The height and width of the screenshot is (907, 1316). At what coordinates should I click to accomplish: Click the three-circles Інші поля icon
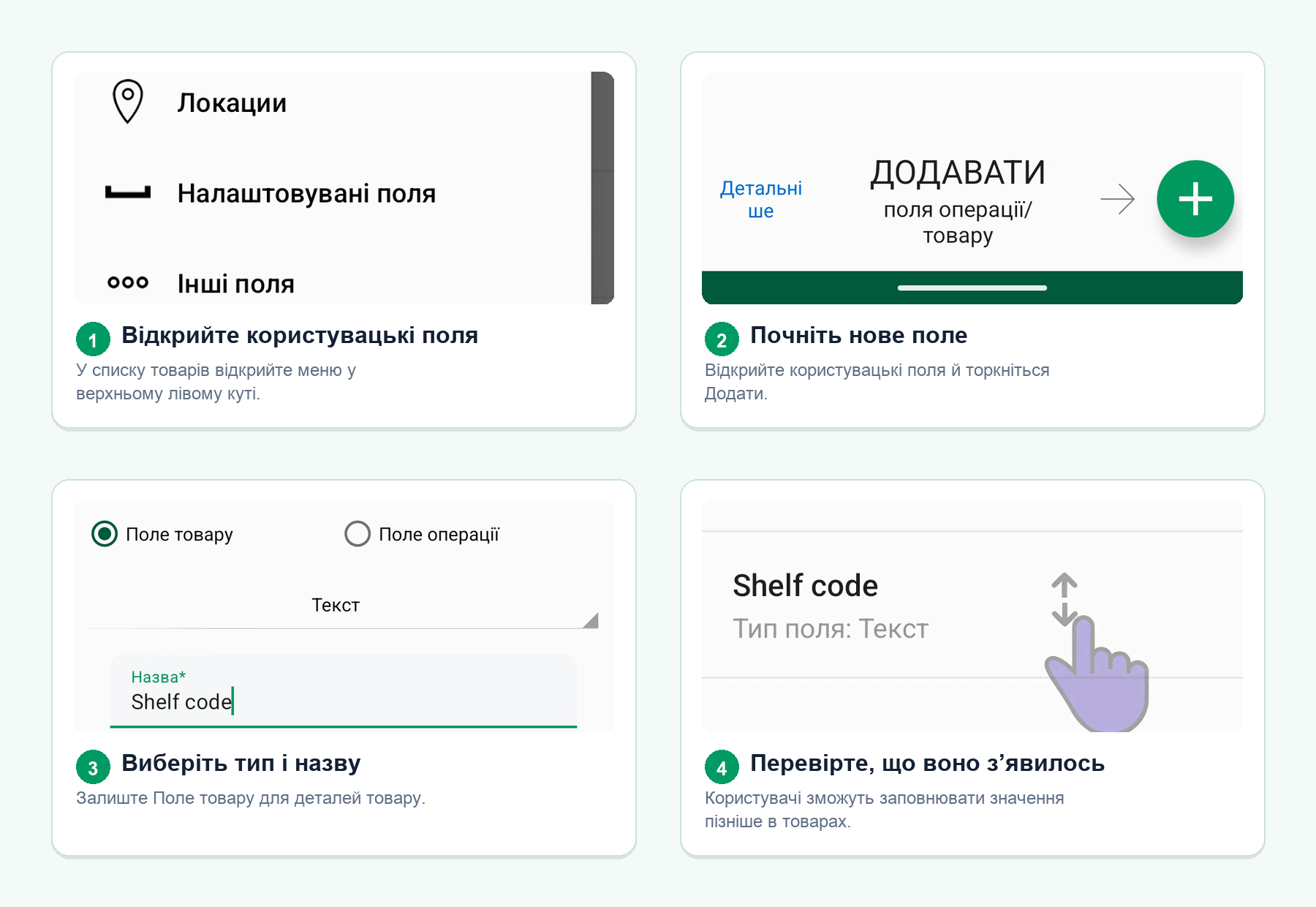[128, 282]
